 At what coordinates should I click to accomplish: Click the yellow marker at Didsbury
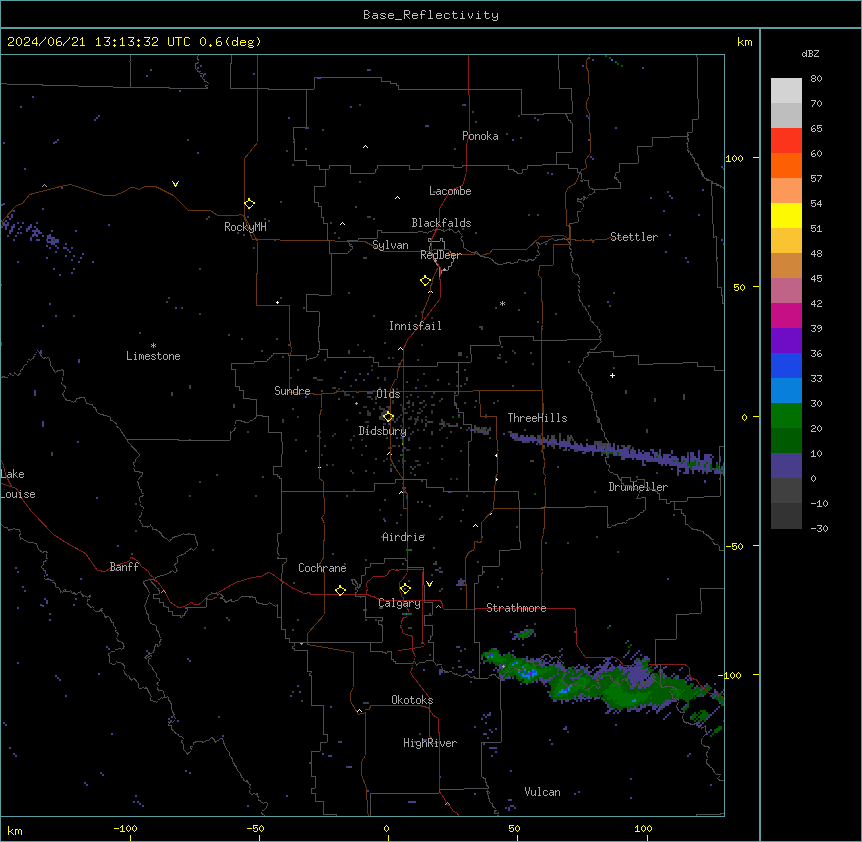click(x=388, y=417)
